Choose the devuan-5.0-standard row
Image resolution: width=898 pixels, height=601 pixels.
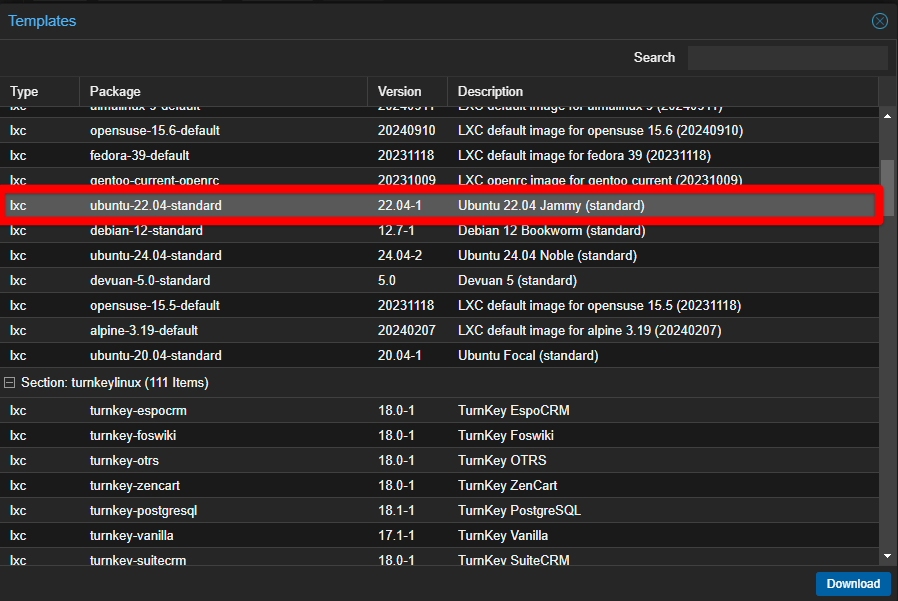[149, 281]
